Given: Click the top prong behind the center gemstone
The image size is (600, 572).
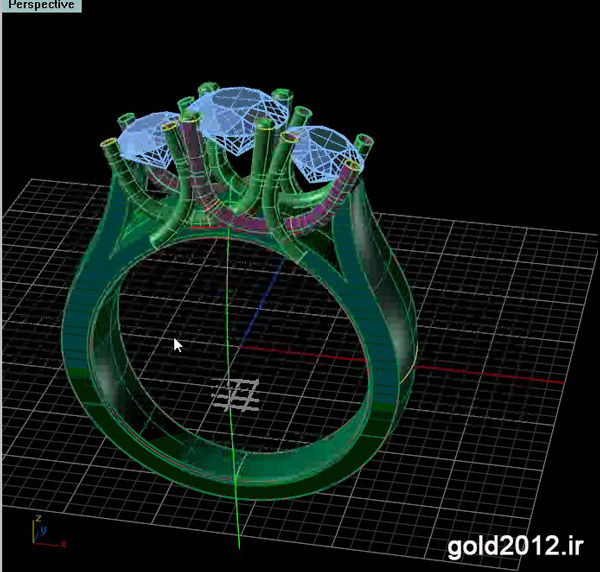Looking at the screenshot, I should [212, 88].
